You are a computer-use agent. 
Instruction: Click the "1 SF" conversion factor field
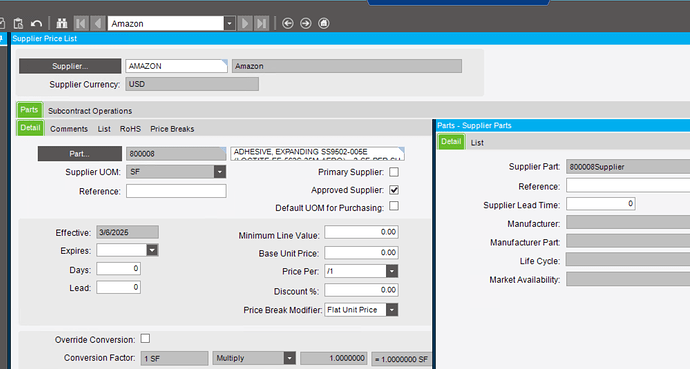[174, 358]
